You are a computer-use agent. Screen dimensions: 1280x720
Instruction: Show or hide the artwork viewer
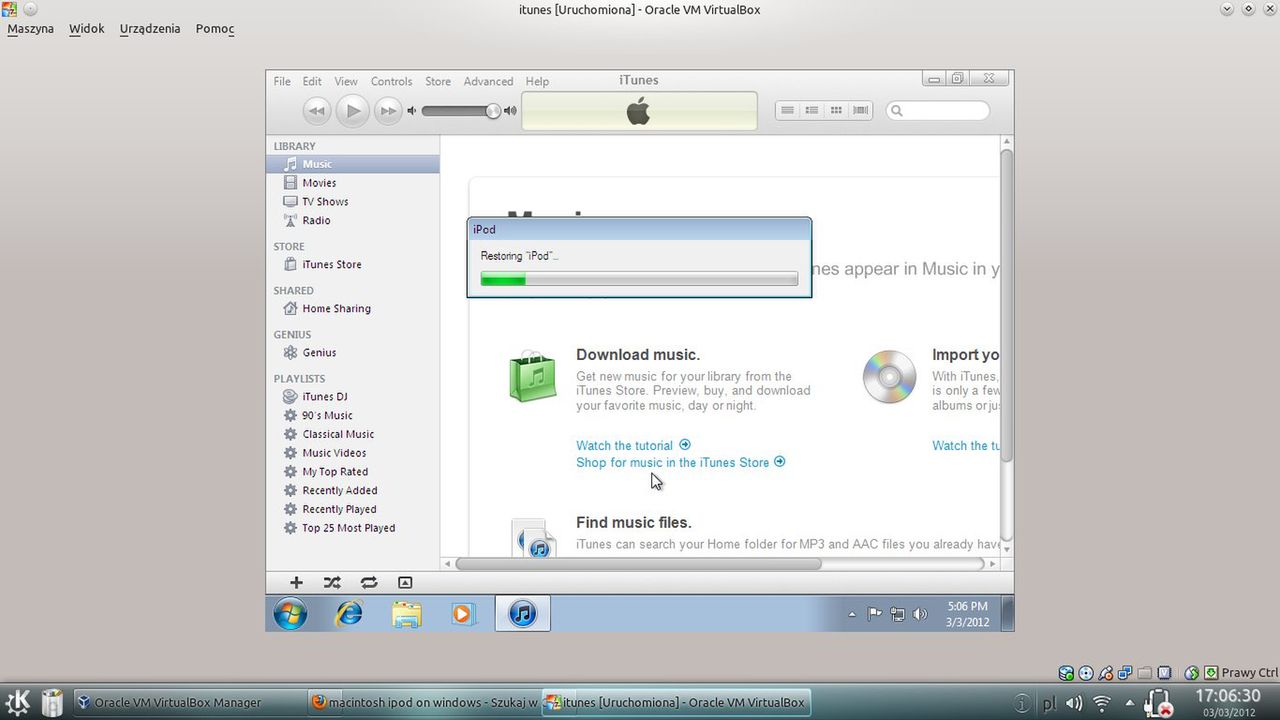[x=405, y=583]
